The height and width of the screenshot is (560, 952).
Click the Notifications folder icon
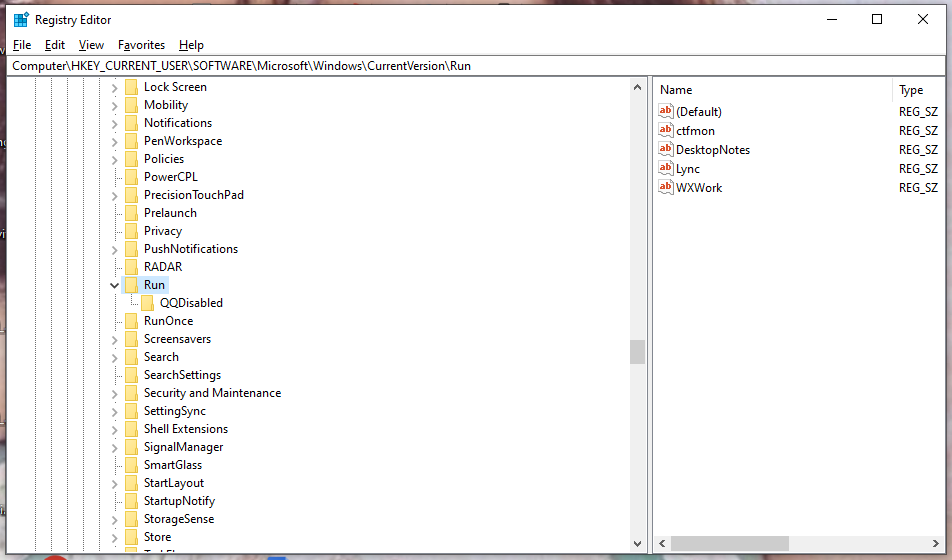click(x=131, y=123)
